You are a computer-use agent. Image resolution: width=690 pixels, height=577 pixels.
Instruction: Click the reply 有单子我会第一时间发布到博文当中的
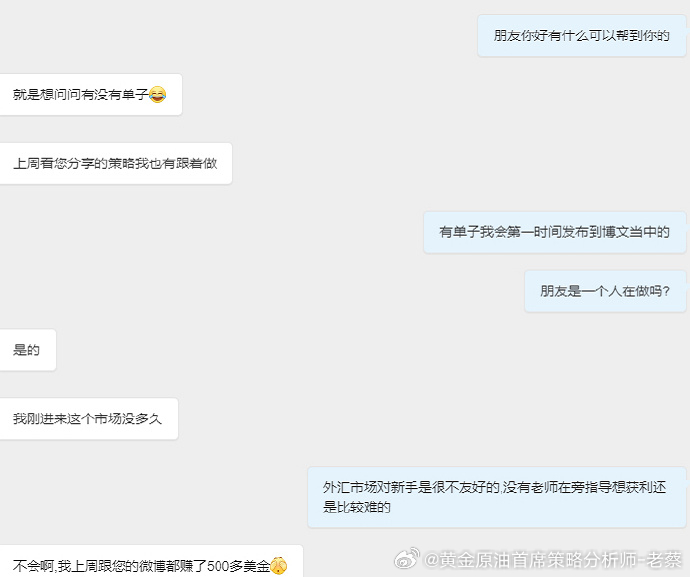(555, 232)
